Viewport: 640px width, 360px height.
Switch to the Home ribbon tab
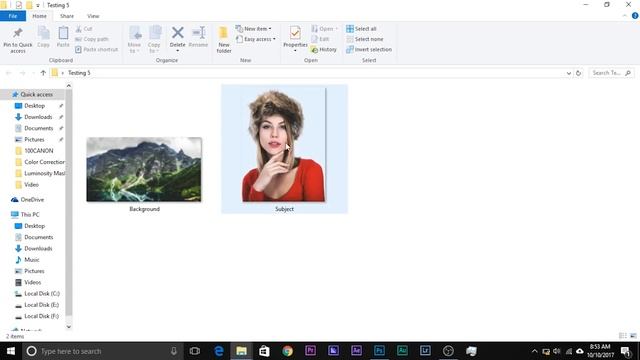tap(39, 16)
